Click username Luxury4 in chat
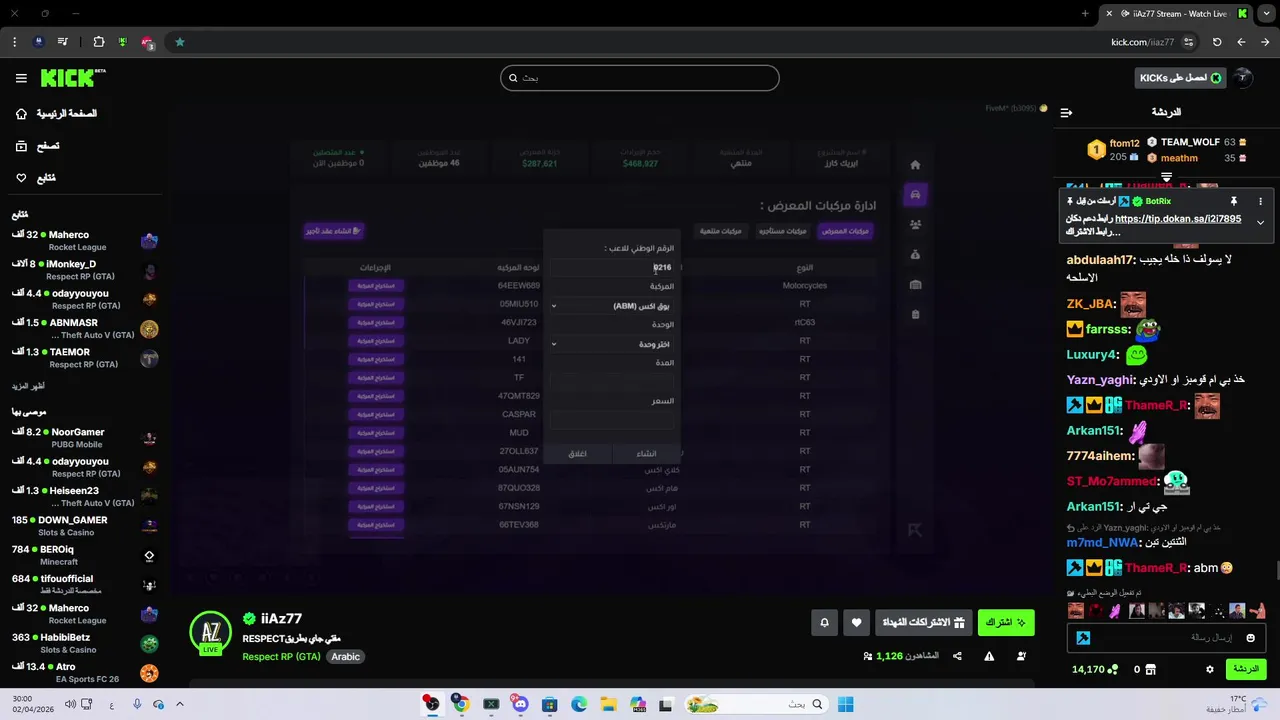The width and height of the screenshot is (1280, 720). (x=1091, y=355)
